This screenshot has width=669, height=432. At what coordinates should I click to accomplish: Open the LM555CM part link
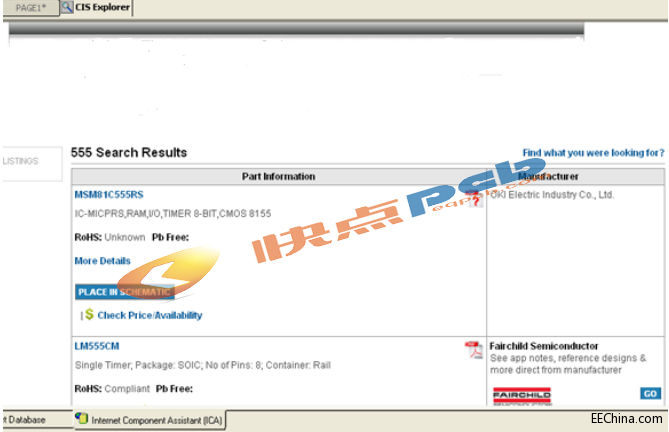(x=97, y=346)
